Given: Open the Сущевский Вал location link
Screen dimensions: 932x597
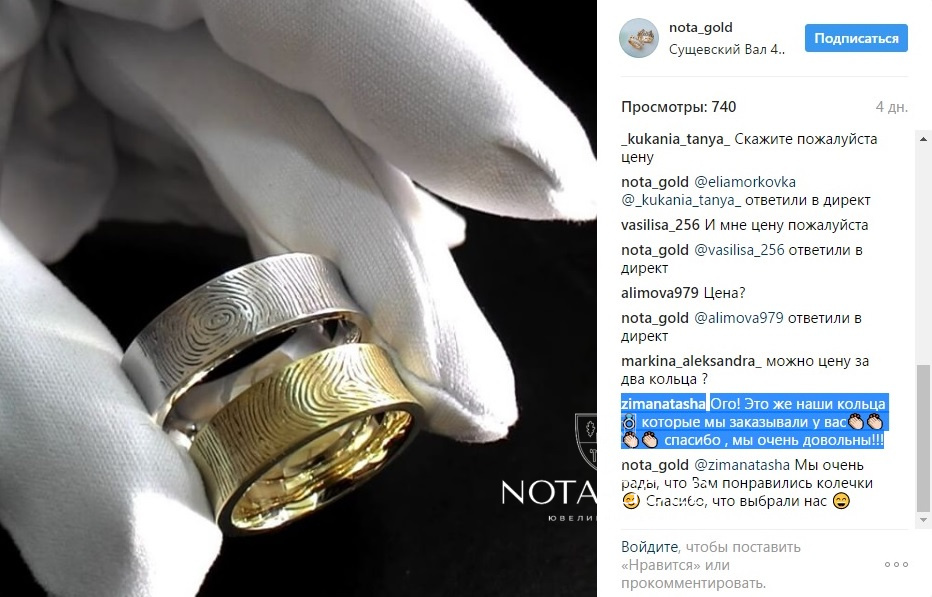Looking at the screenshot, I should click(x=726, y=49).
